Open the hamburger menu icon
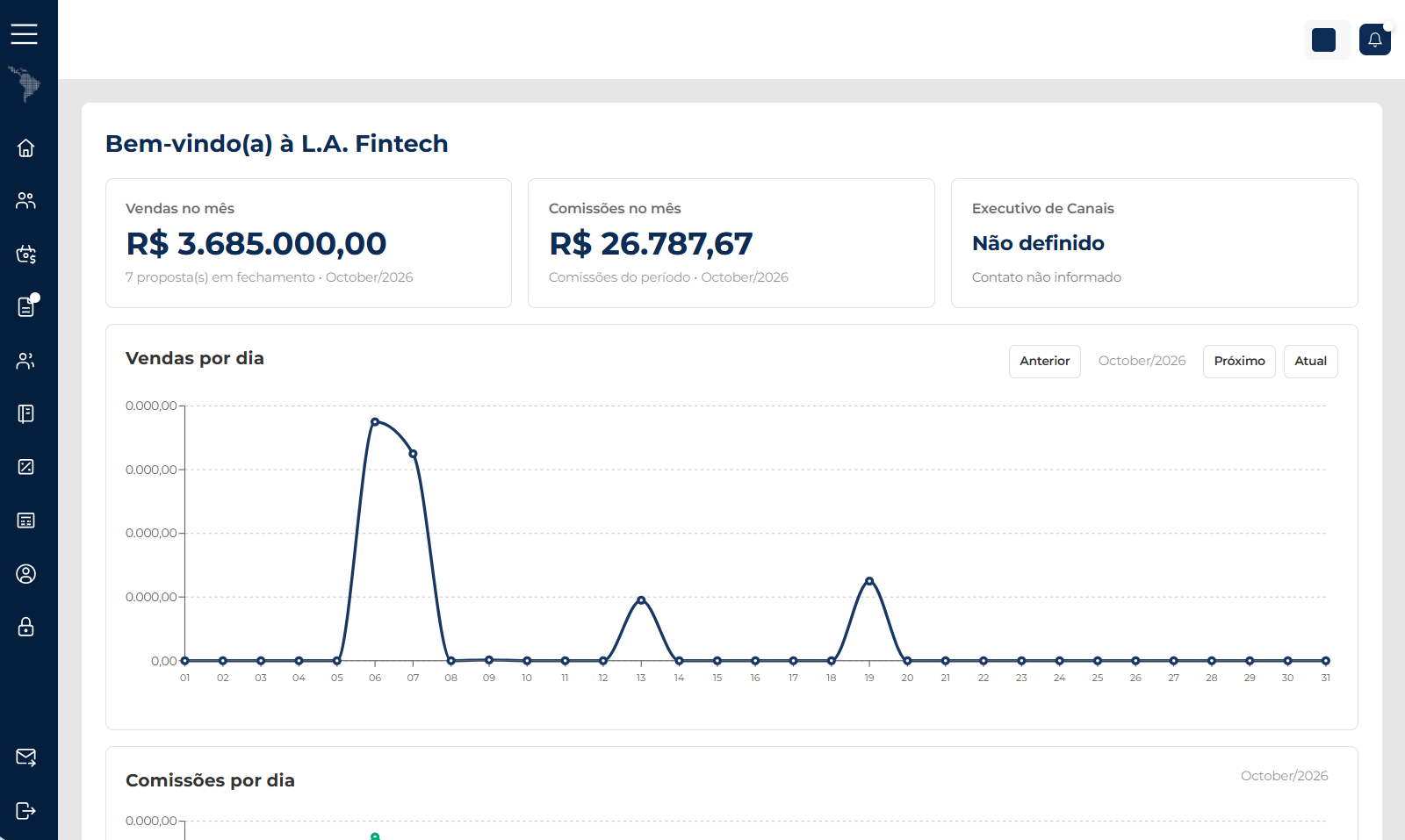Screen dimensions: 1405x840 click(25, 34)
